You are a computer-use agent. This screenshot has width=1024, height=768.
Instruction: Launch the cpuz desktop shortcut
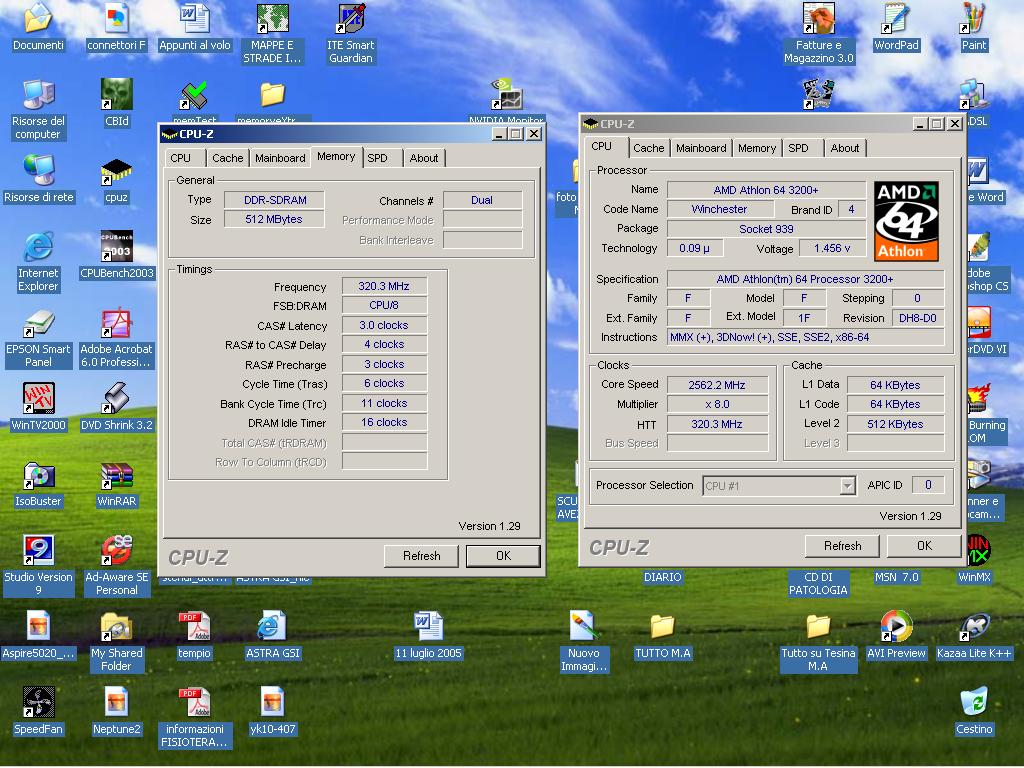tap(116, 170)
